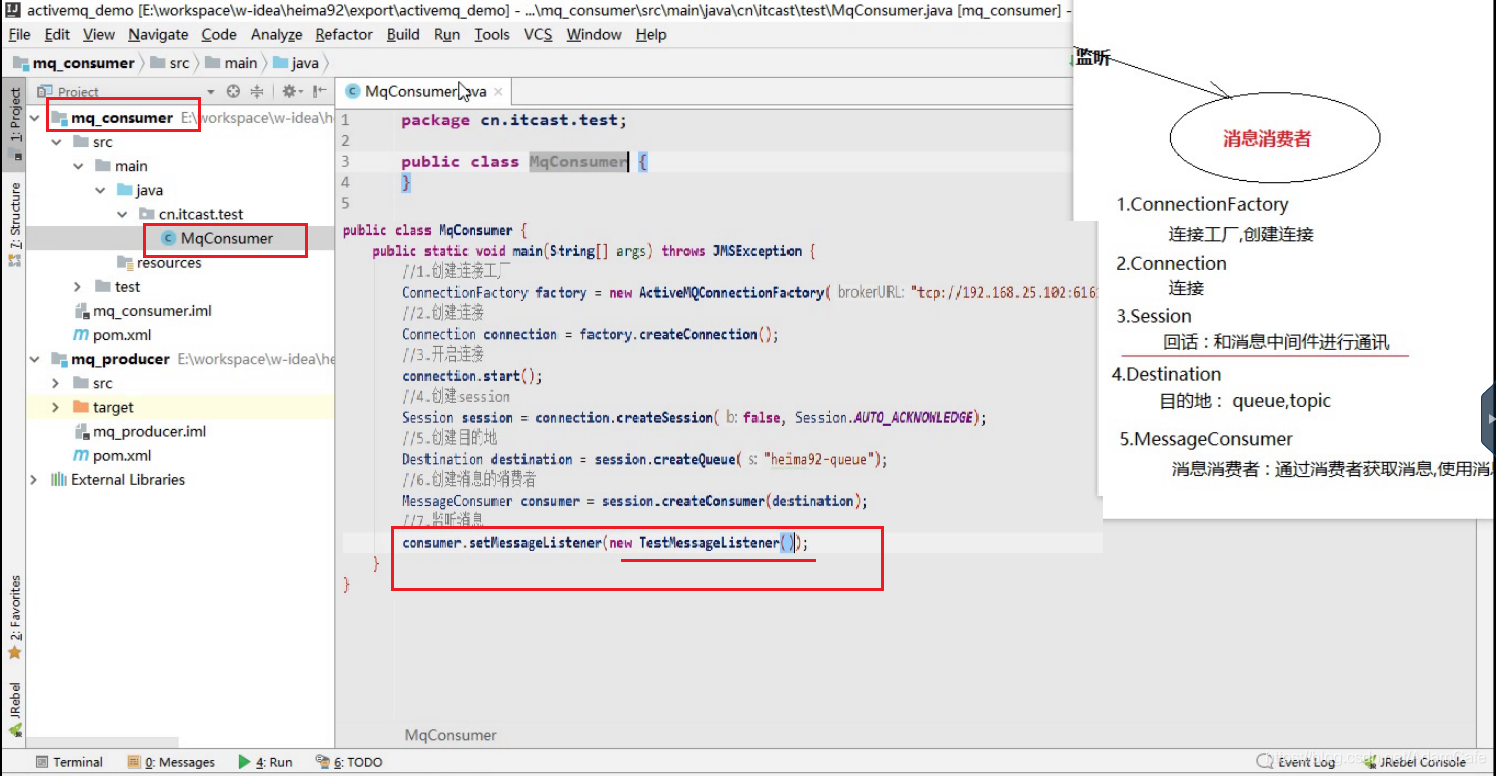Image resolution: width=1496 pixels, height=776 pixels.
Task: Click the package cn.itcast.test statement
Action: click(x=513, y=120)
